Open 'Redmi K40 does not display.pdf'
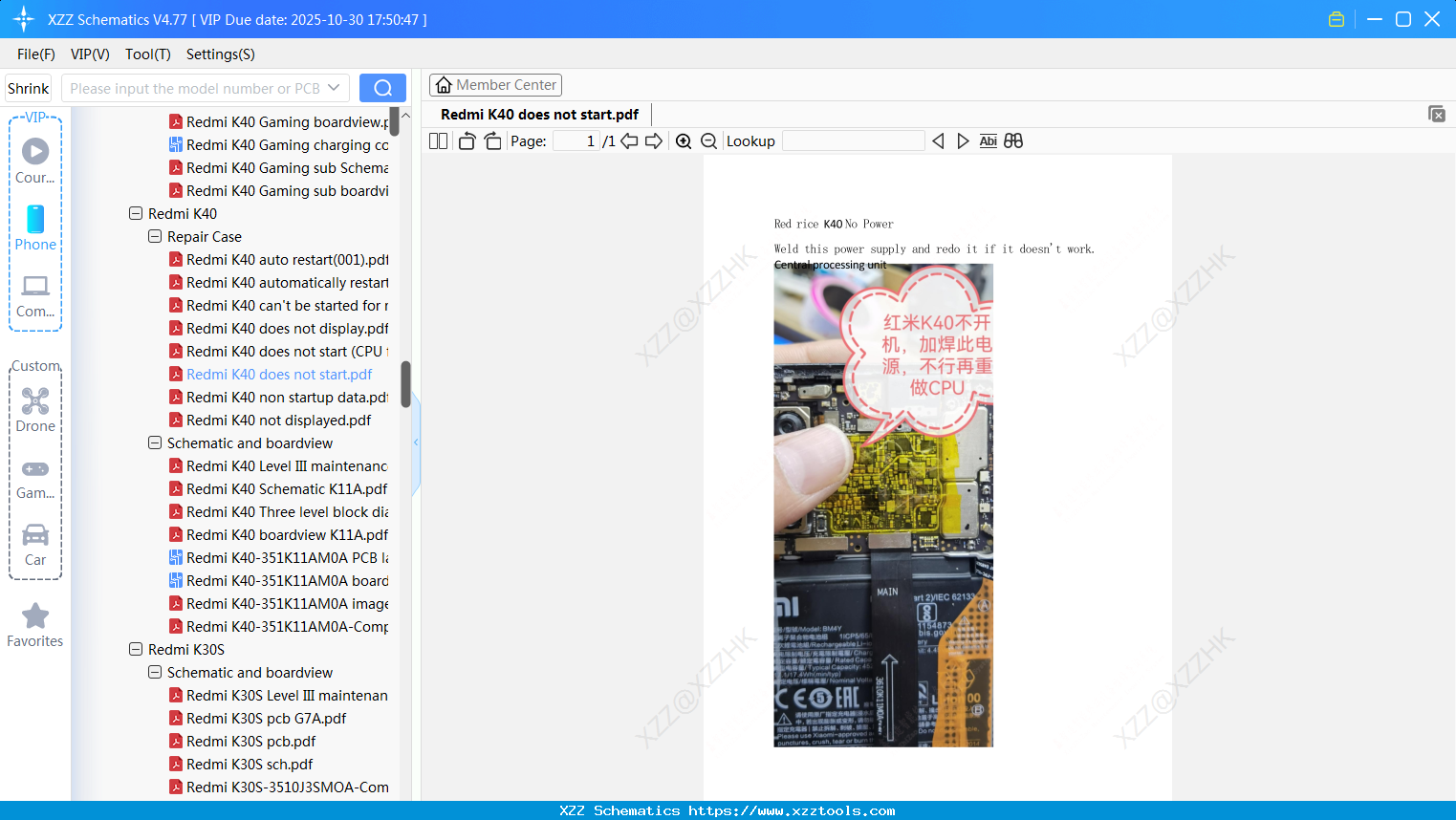1456x820 pixels. point(279,329)
